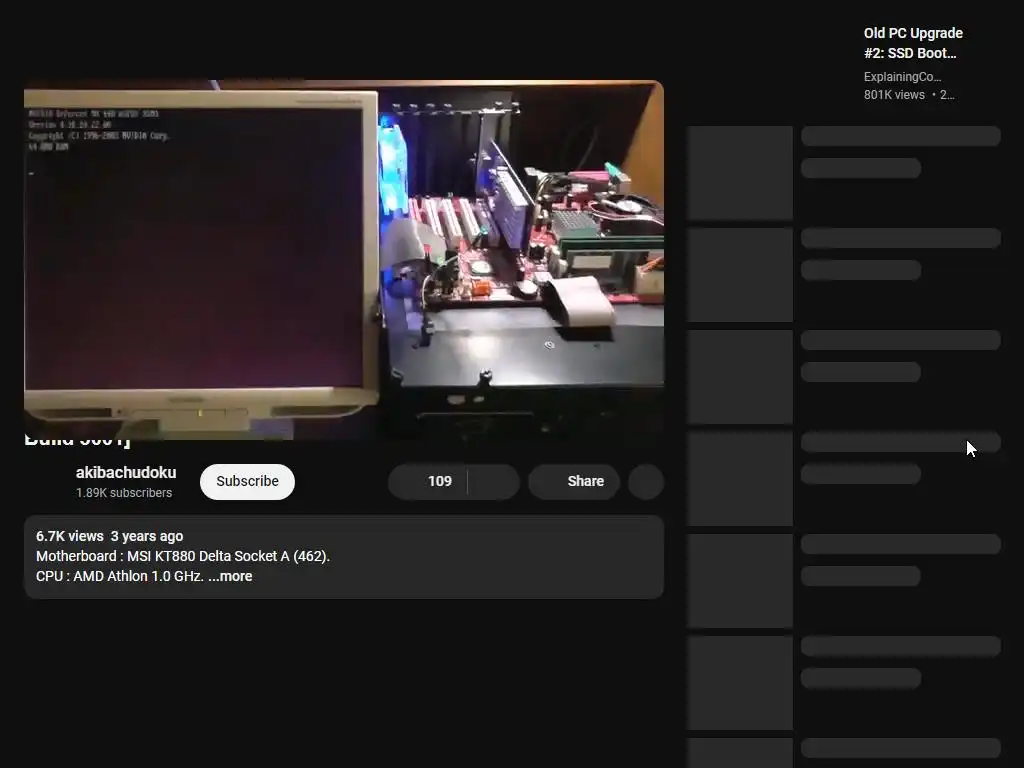Click the 6.7K views 3 years ago text
The height and width of the screenshot is (768, 1024).
click(110, 536)
